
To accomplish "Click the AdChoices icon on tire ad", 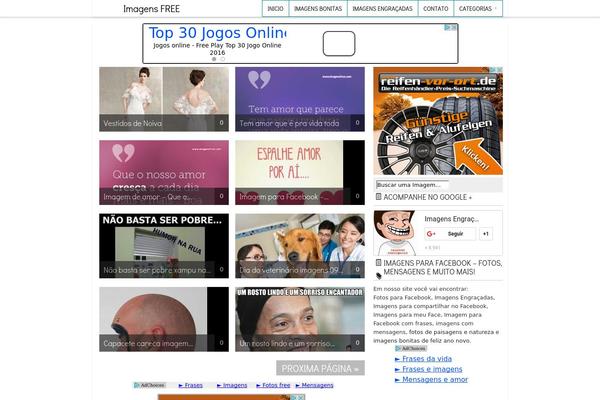I will 493,70.
